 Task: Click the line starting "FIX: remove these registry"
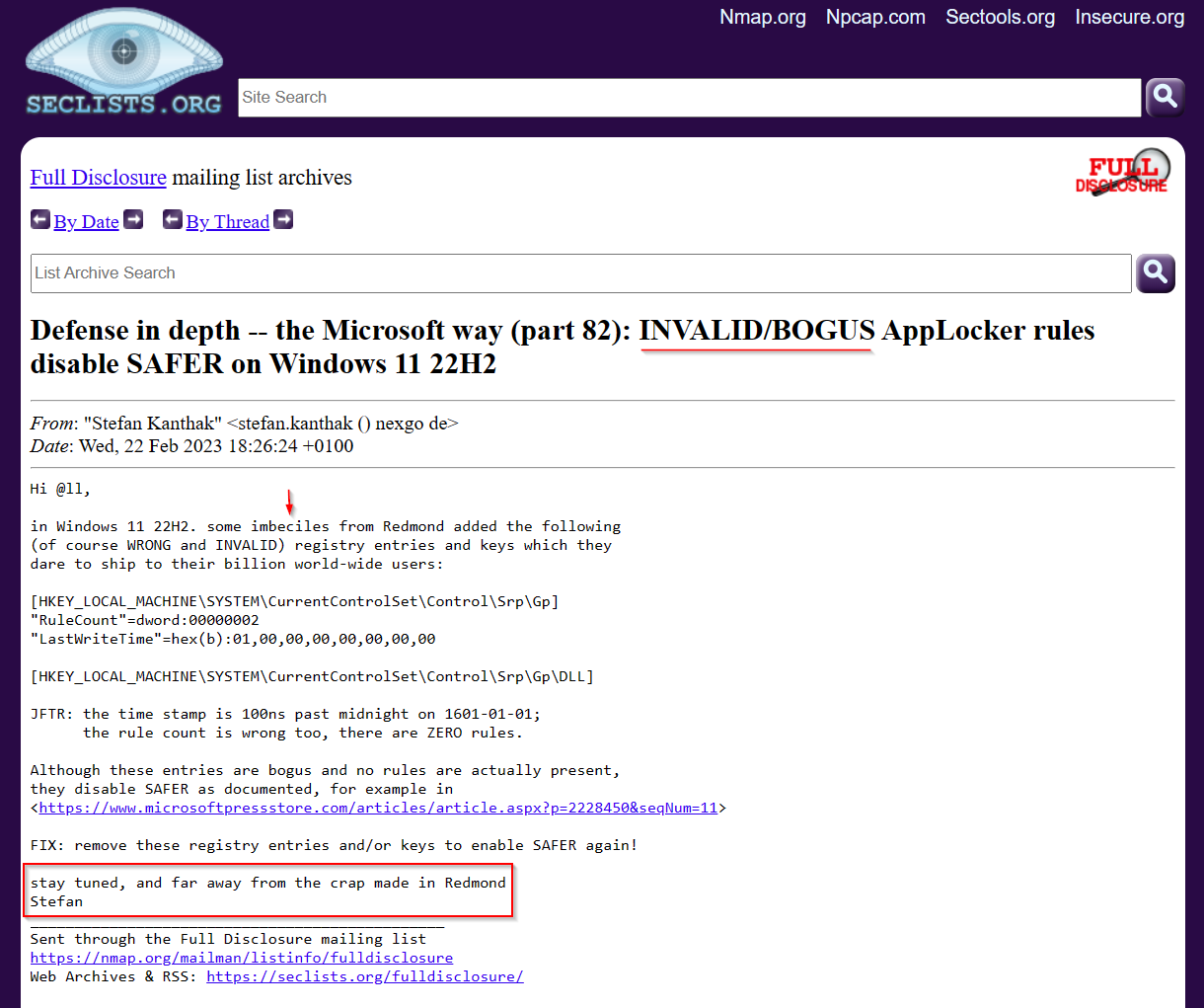pos(334,845)
